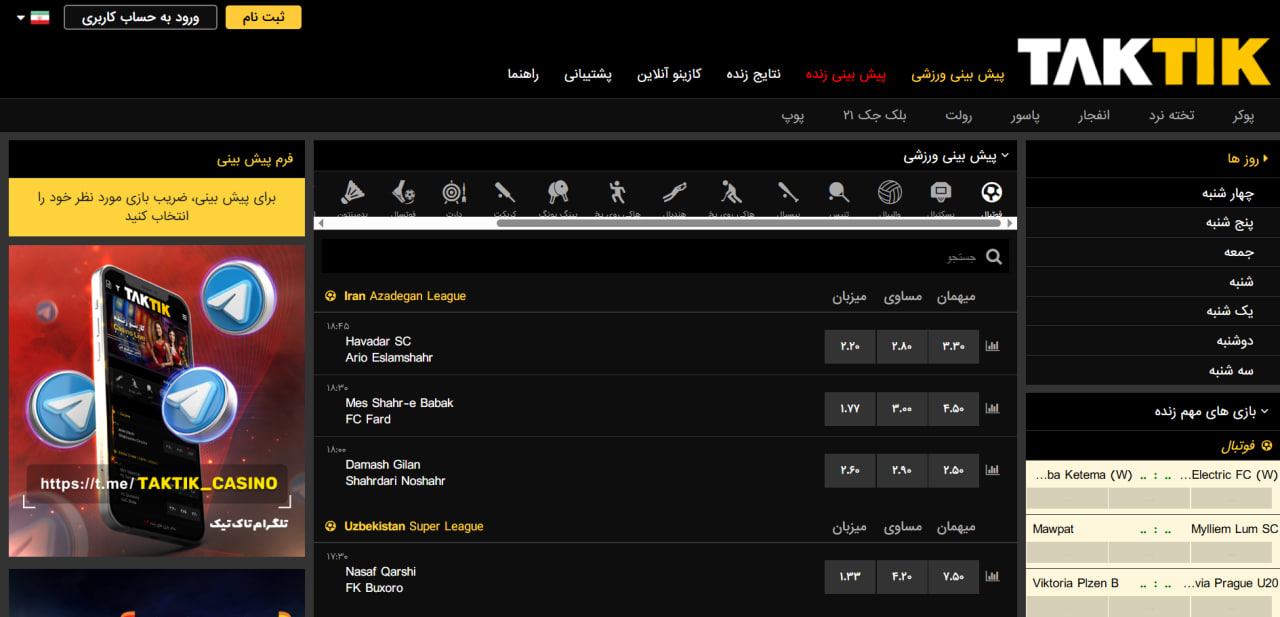Viewport: 1280px width, 617px height.
Task: Select the darts target sport icon
Action: click(x=454, y=193)
